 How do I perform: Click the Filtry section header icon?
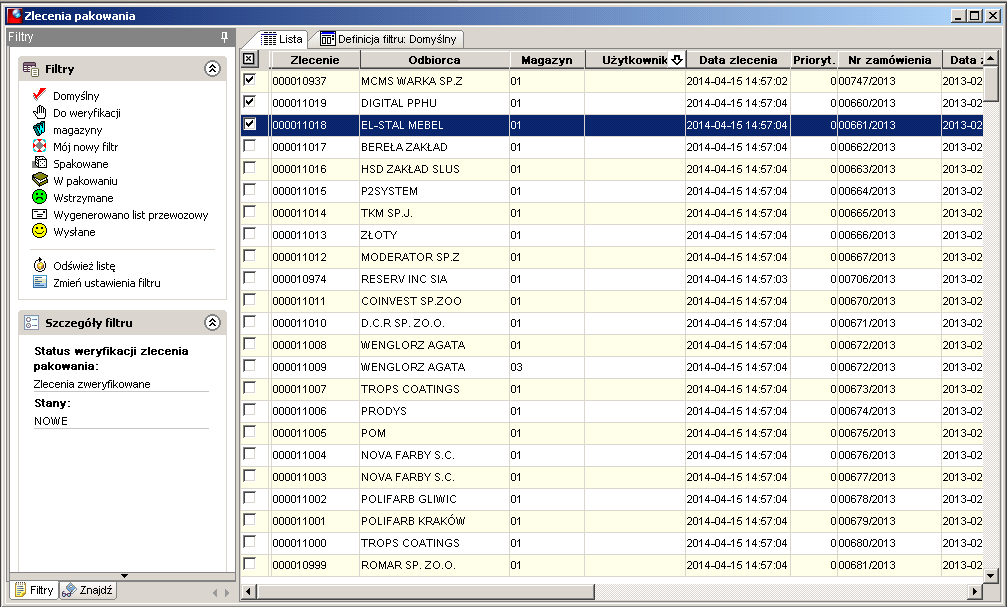click(30, 69)
